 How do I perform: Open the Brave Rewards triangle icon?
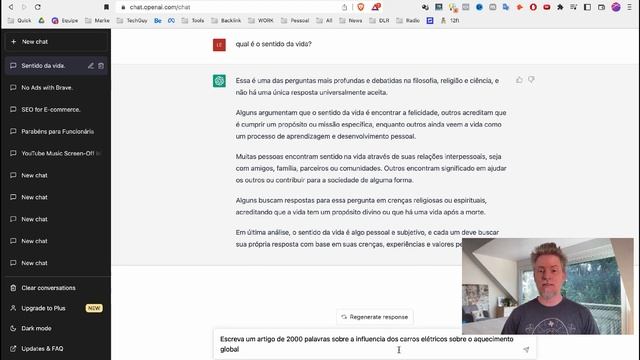tap(376, 7)
